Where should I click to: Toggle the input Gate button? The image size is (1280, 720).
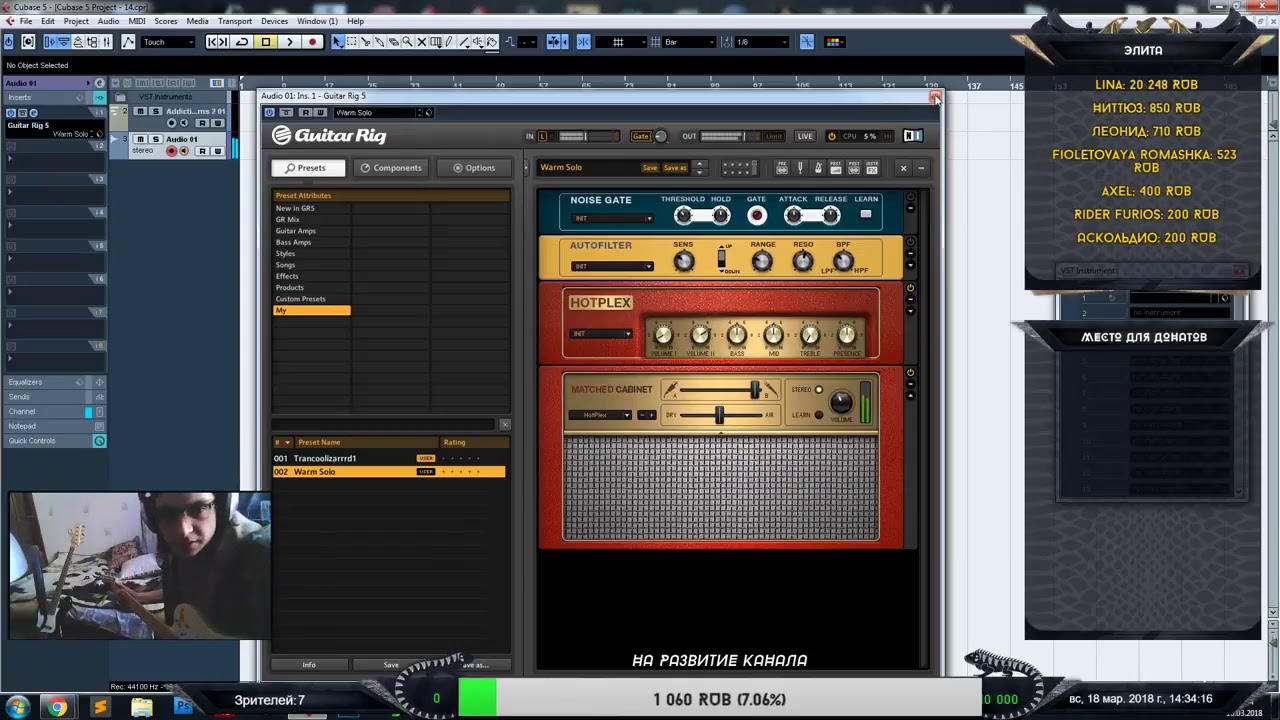pyautogui.click(x=641, y=136)
